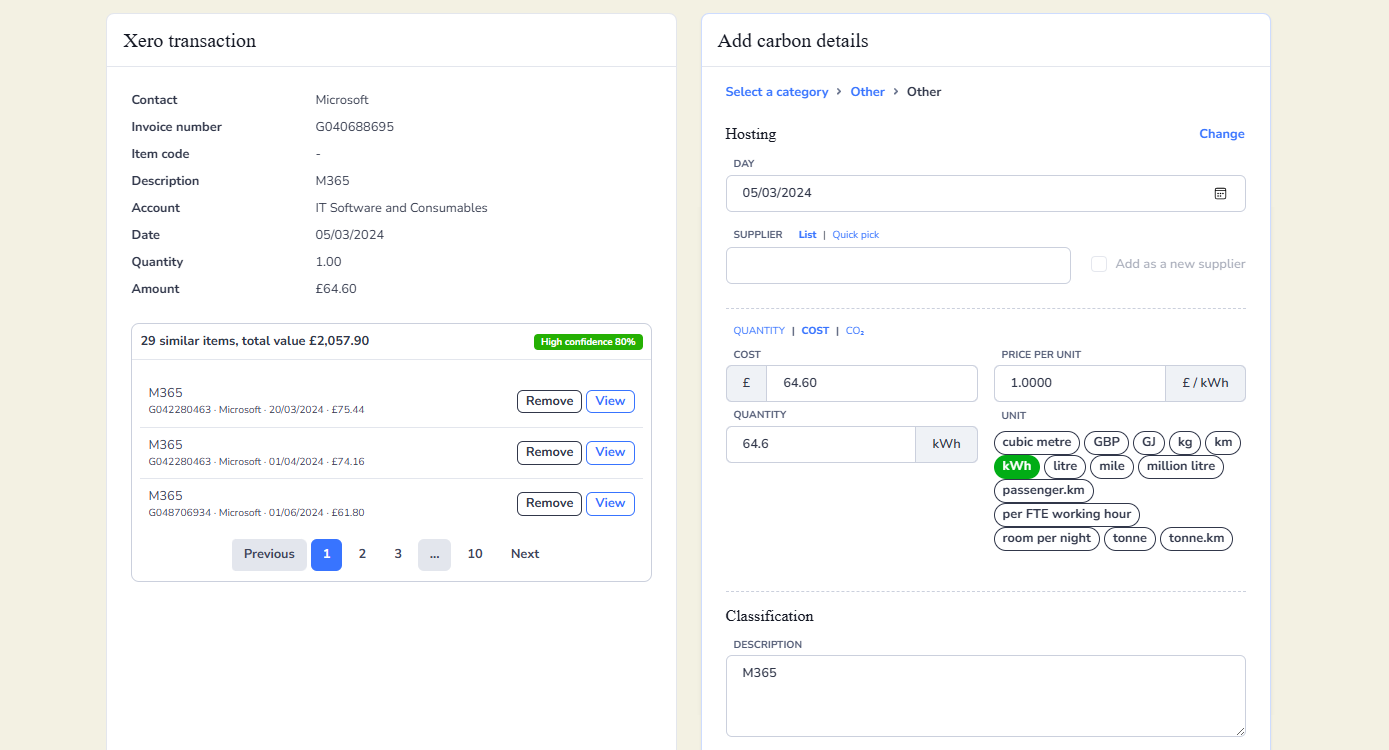Viewport: 1389px width, 750px height.
Task: Click the Change hosting link
Action: pyautogui.click(x=1222, y=134)
